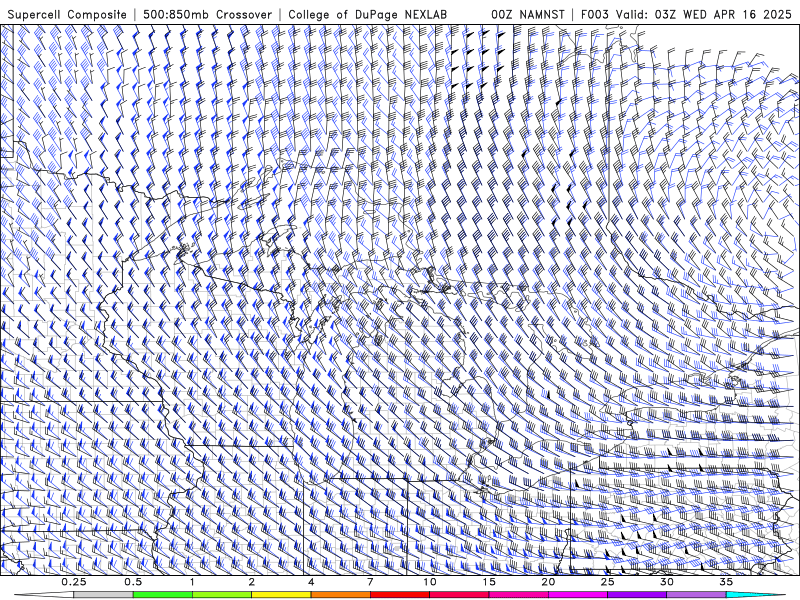Select the orange color bar segment

pyautogui.click(x=341, y=595)
